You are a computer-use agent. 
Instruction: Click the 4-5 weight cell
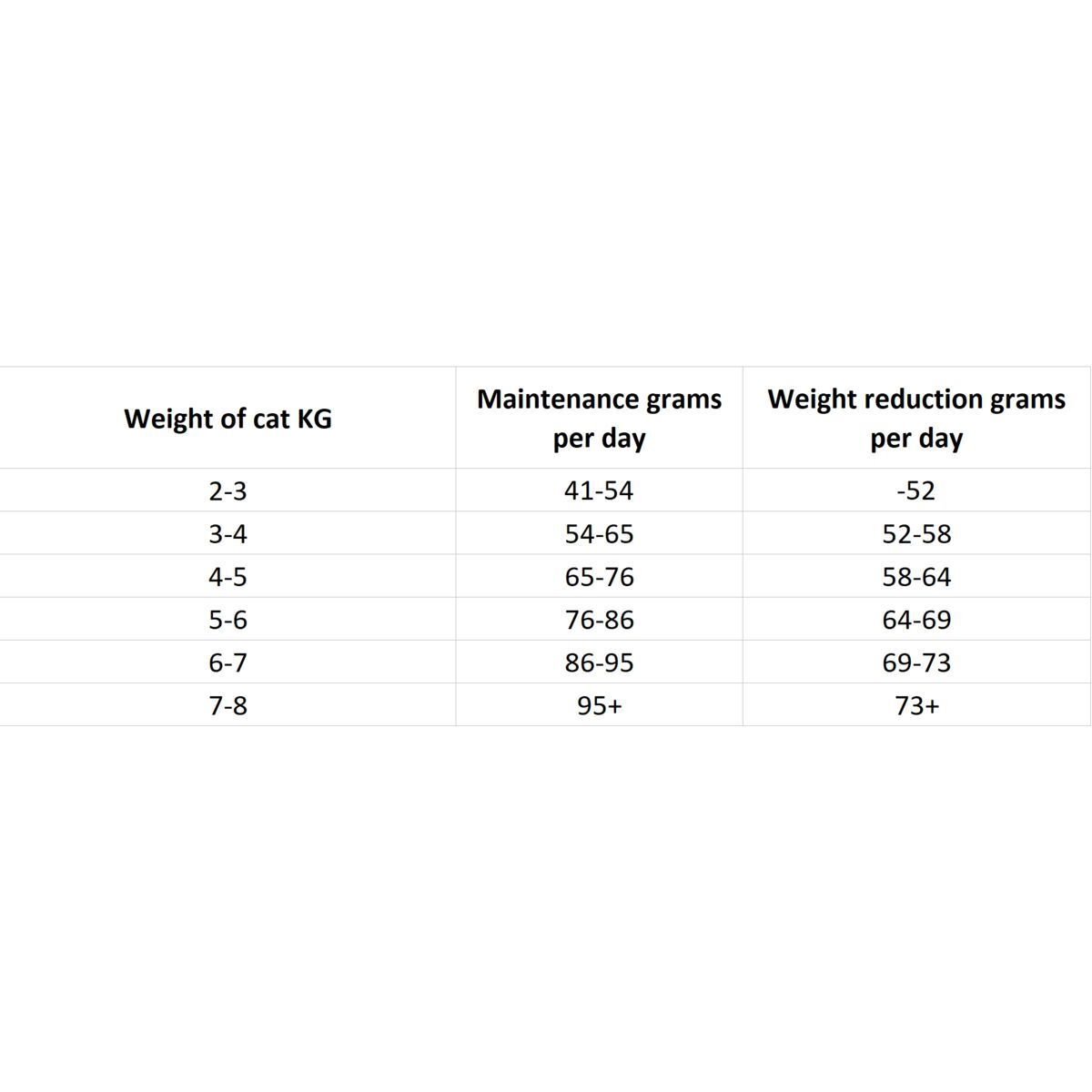[x=227, y=577]
